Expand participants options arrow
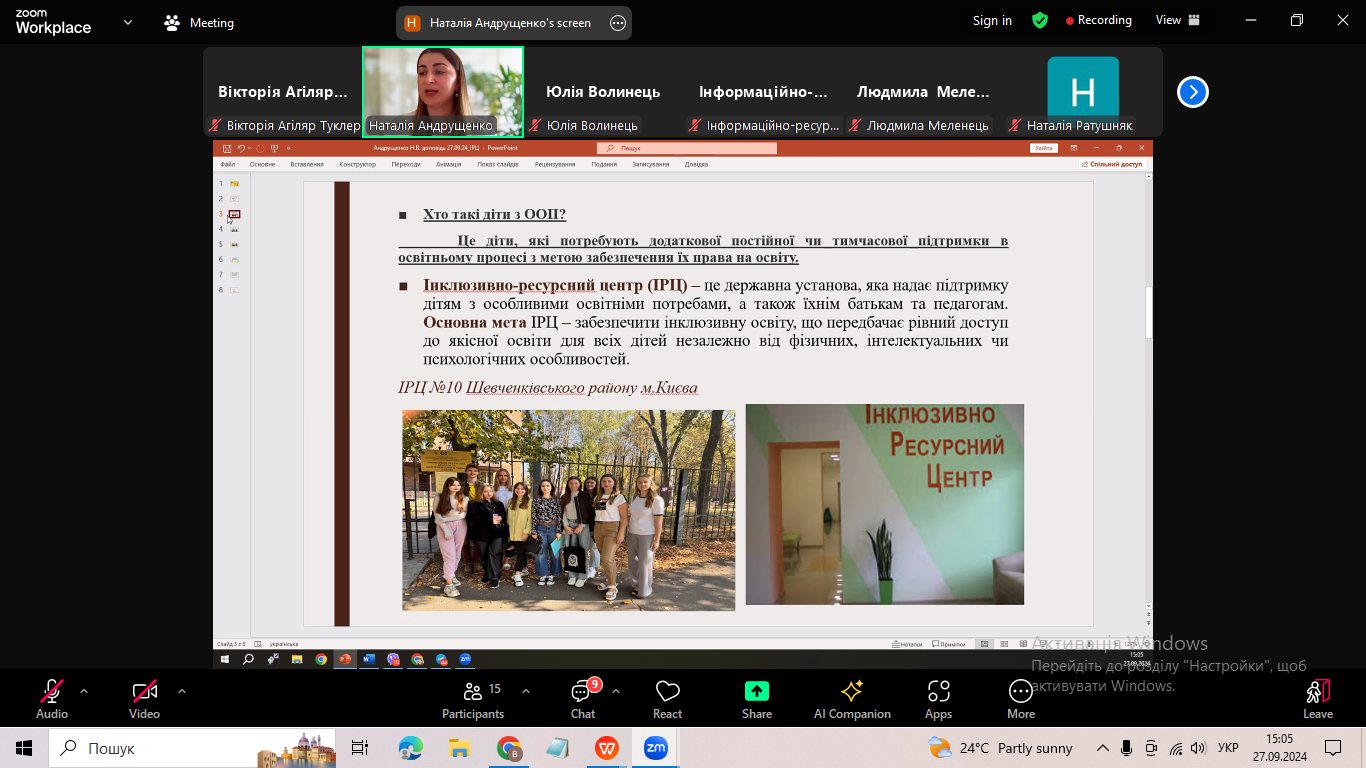 (x=526, y=691)
